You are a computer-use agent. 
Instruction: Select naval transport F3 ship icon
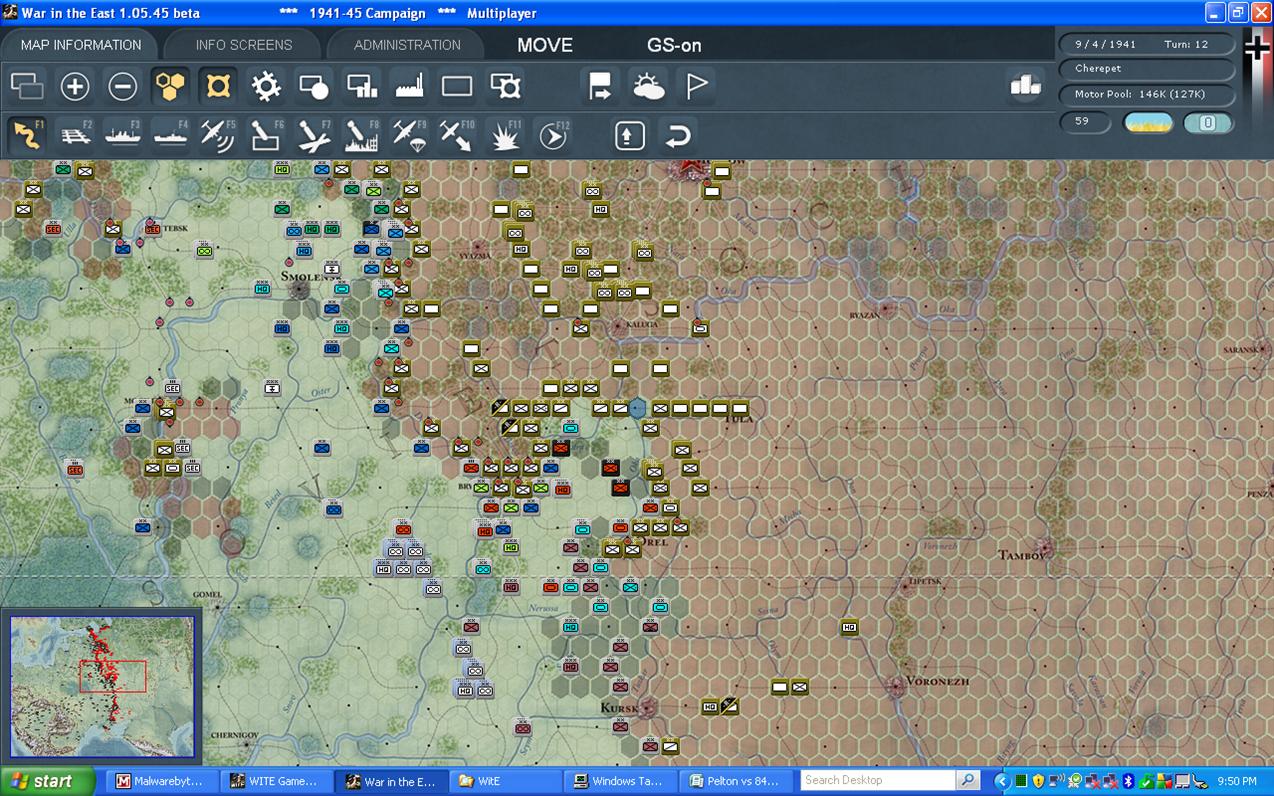click(122, 135)
